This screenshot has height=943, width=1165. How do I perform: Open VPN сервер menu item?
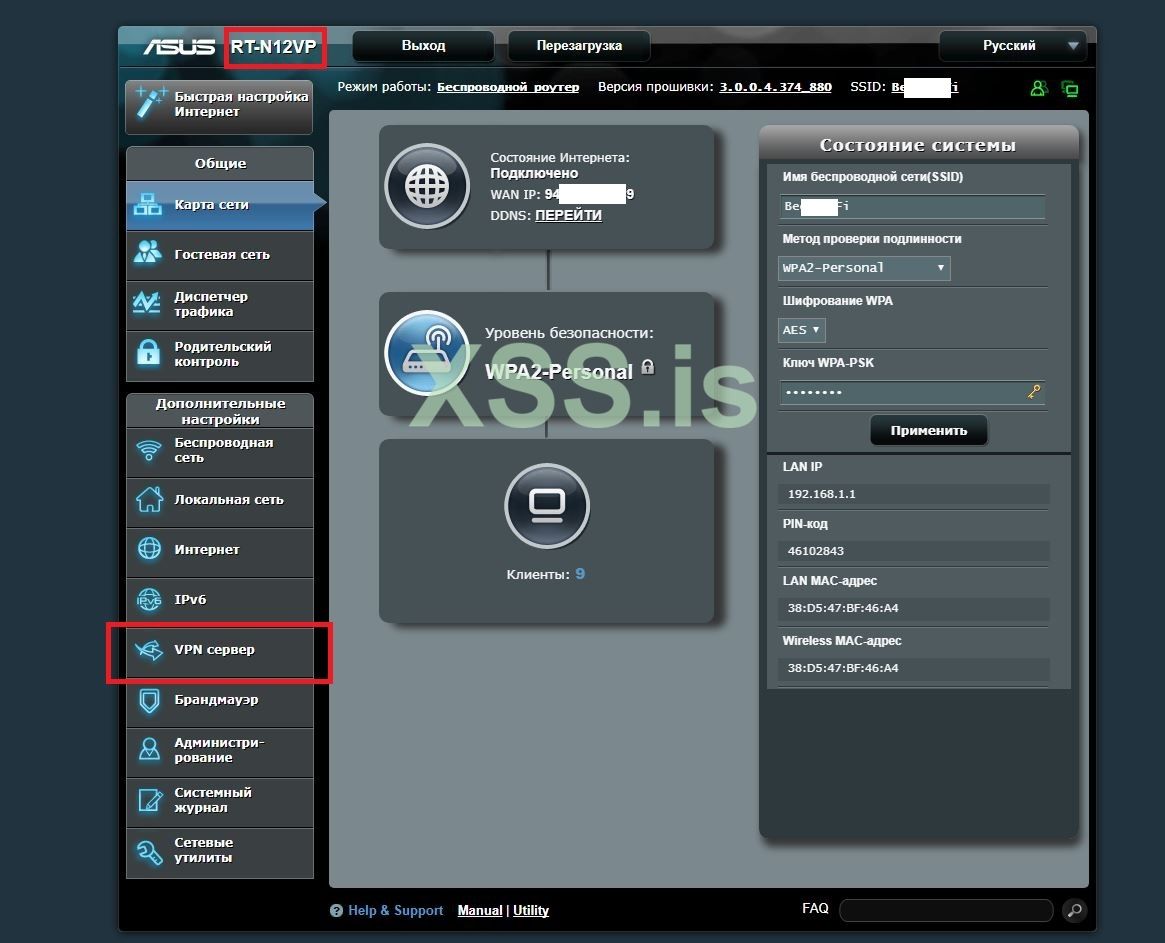221,650
